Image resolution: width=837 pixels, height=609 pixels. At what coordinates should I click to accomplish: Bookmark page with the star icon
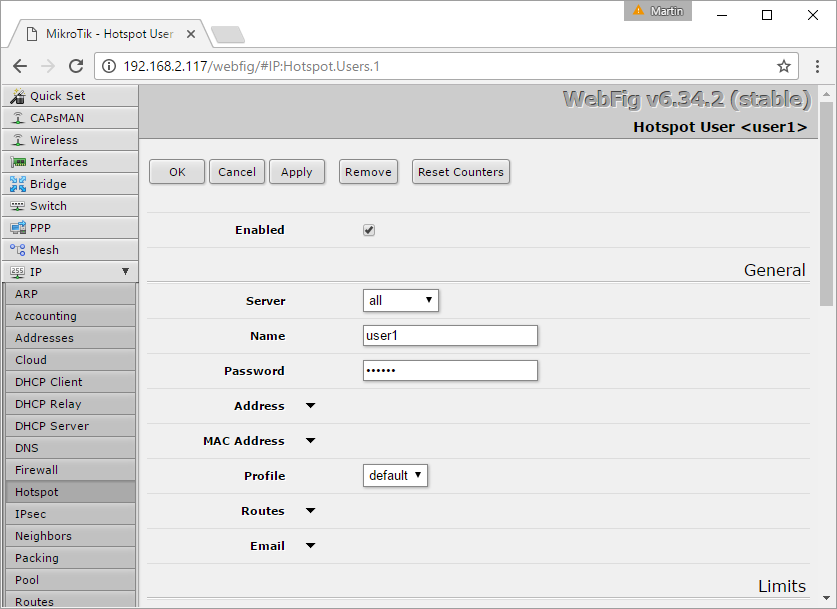click(784, 66)
